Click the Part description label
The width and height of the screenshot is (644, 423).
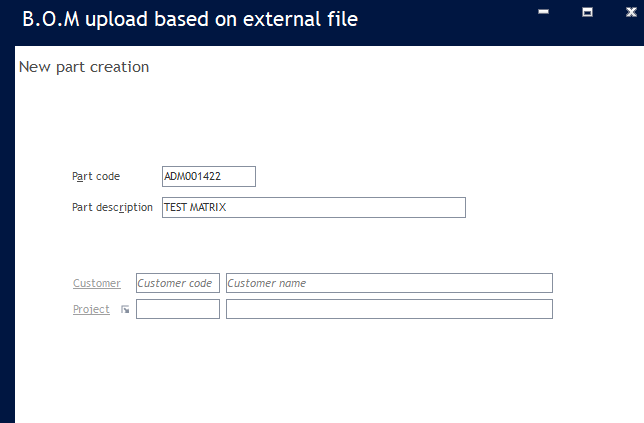click(x=112, y=207)
